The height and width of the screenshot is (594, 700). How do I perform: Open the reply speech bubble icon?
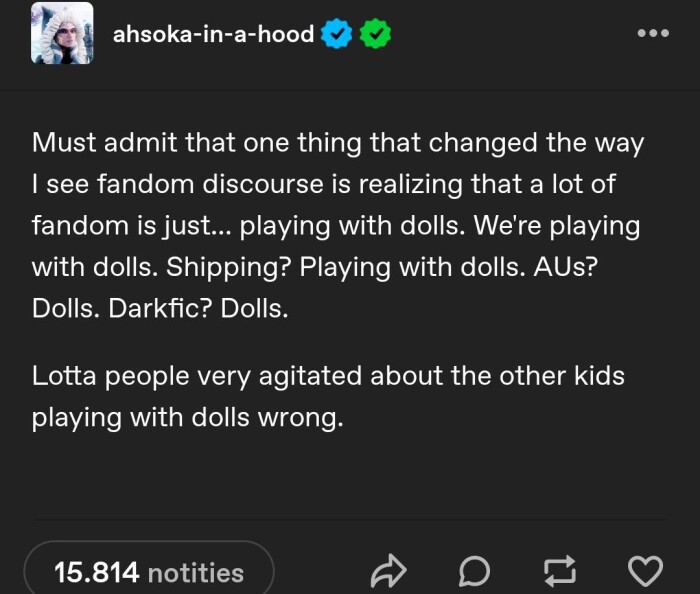click(472, 572)
